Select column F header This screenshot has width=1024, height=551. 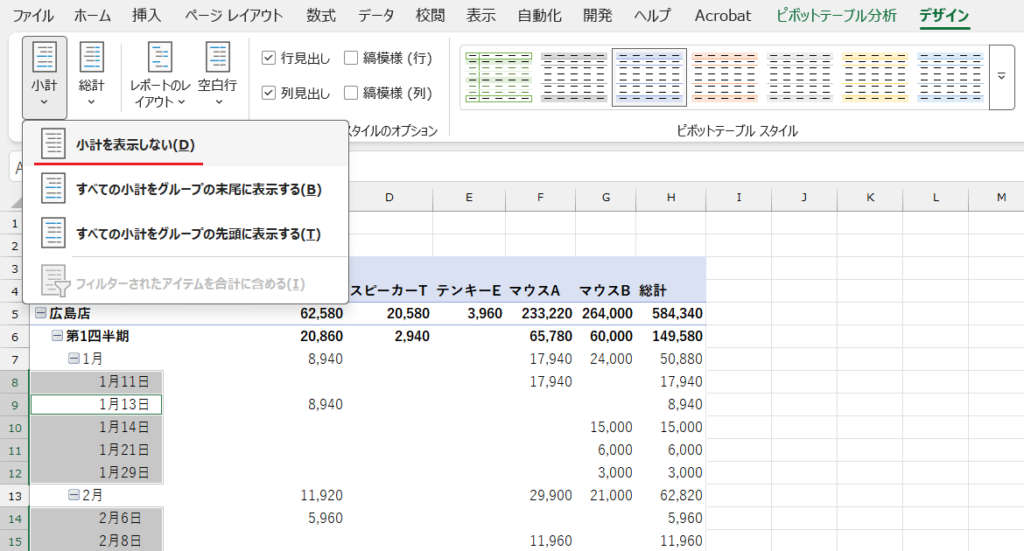tap(540, 197)
